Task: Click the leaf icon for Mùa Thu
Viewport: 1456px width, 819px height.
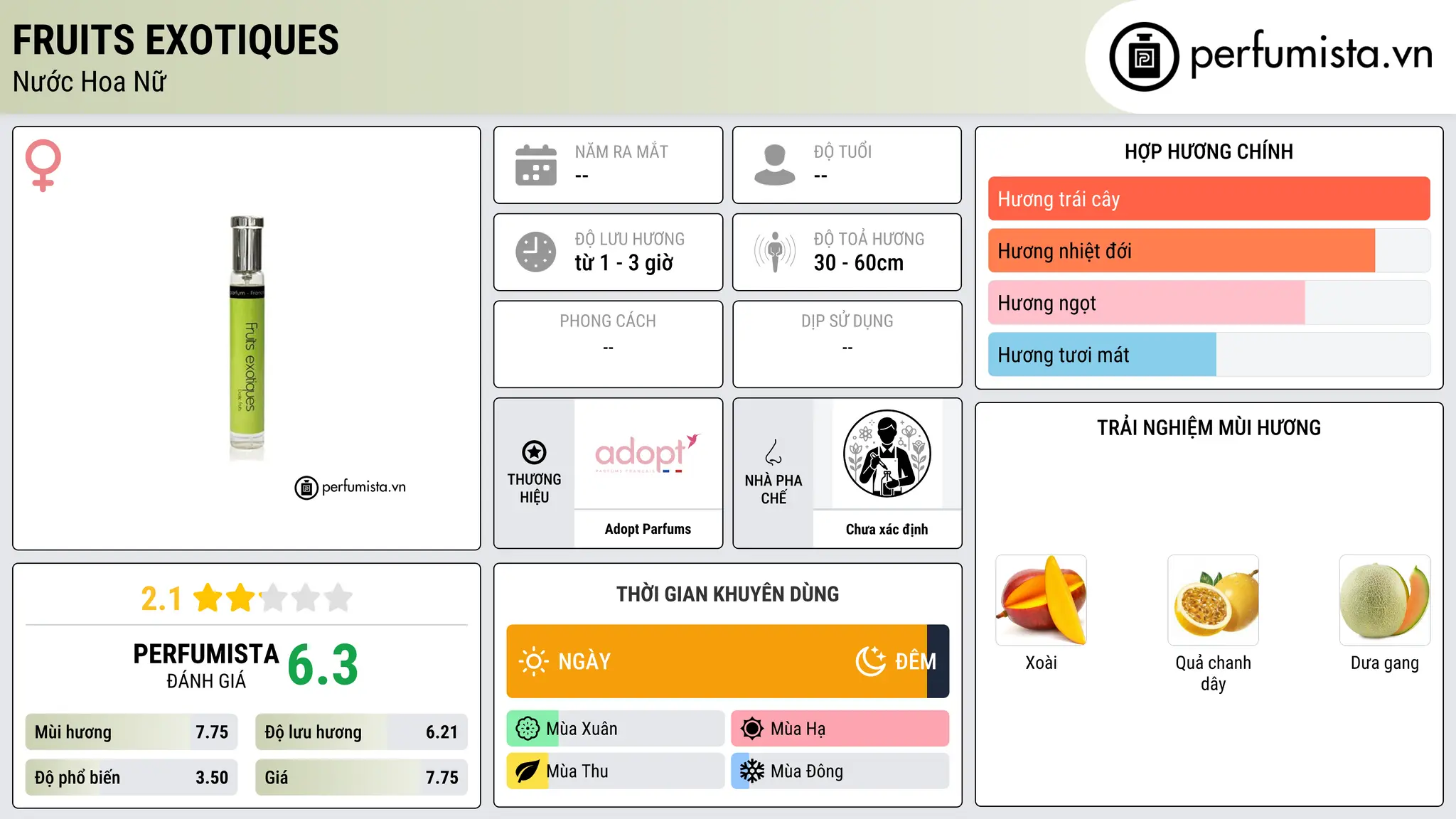Action: coord(528,771)
